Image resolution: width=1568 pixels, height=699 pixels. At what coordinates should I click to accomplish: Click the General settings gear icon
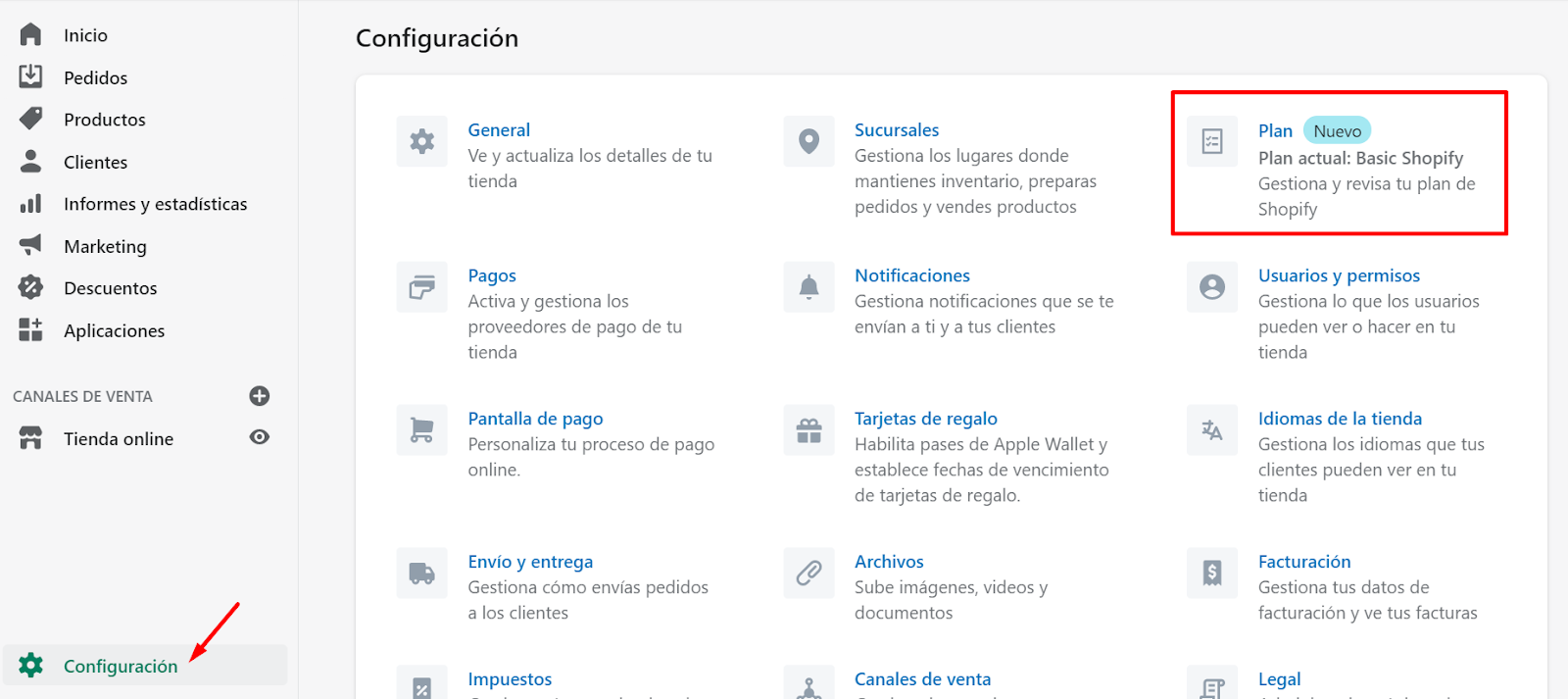click(422, 141)
